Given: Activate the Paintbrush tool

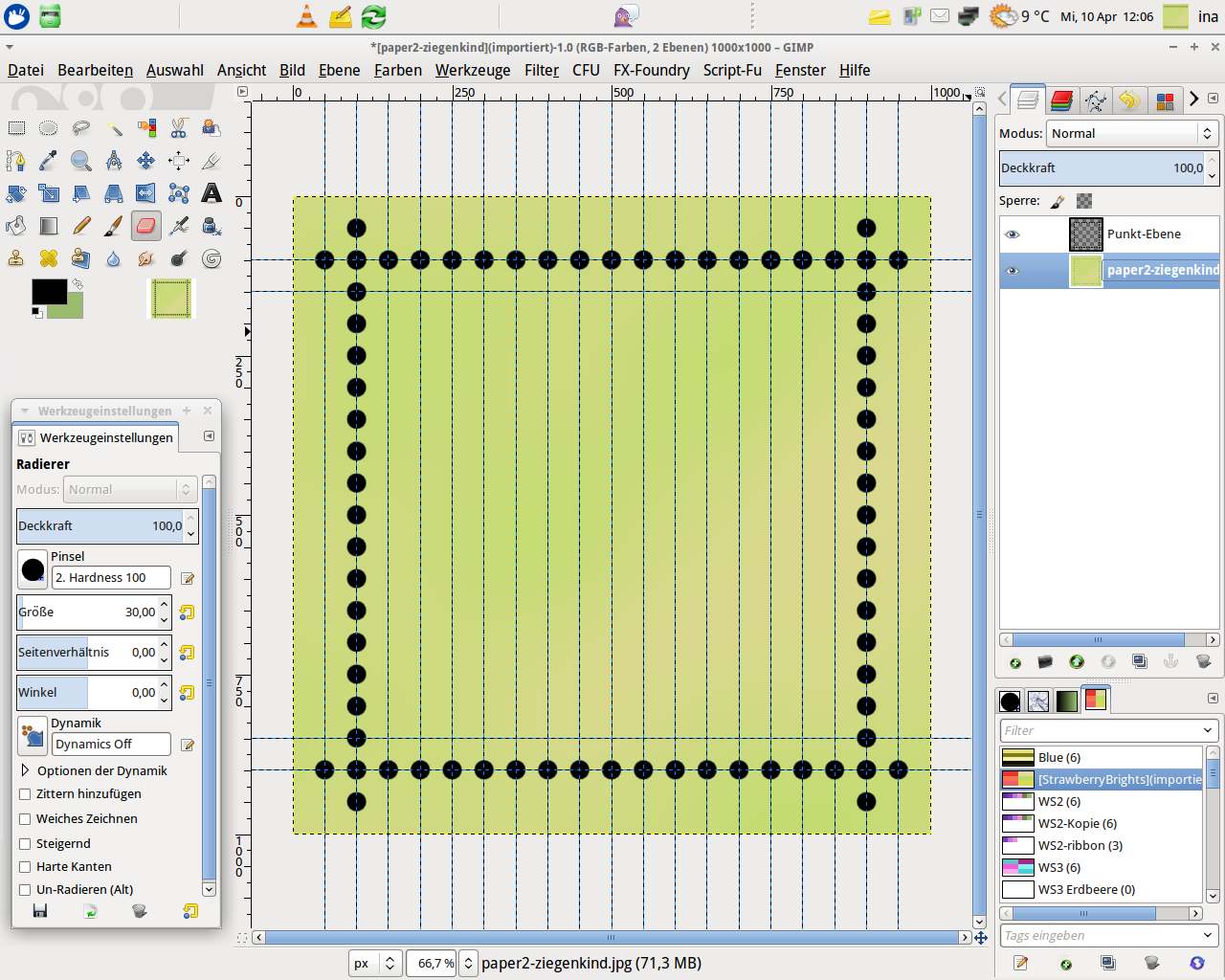Looking at the screenshot, I should (113, 226).
